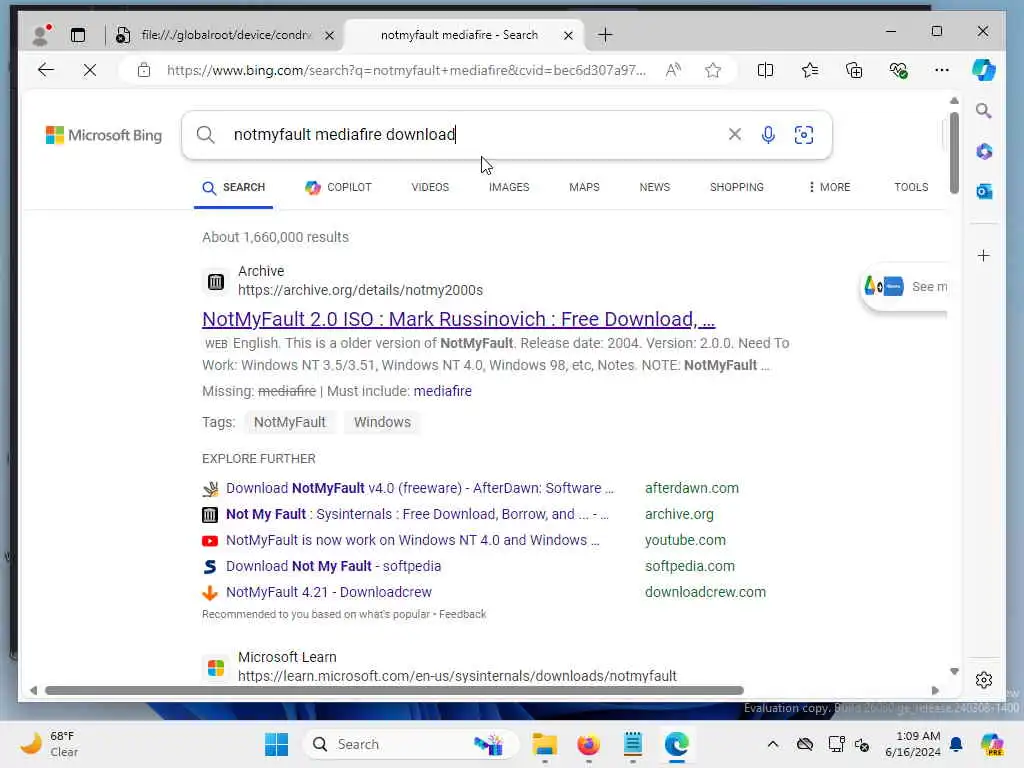Open sidebar settings gear
The image size is (1024, 768).
pos(984,680)
